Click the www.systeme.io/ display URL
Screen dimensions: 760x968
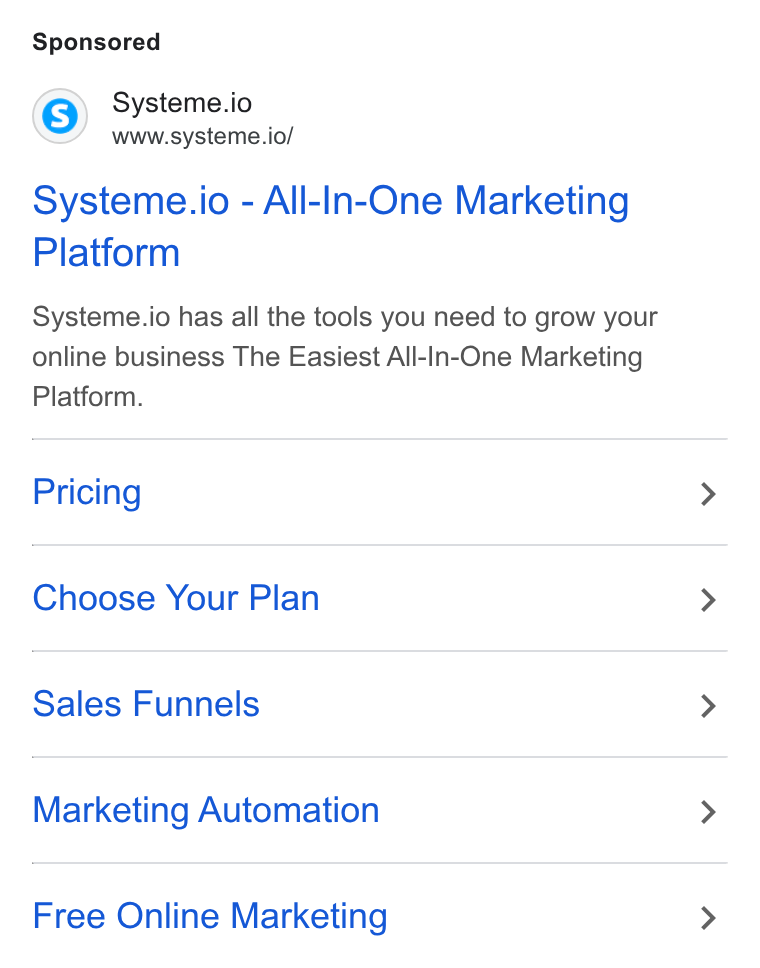point(203,136)
